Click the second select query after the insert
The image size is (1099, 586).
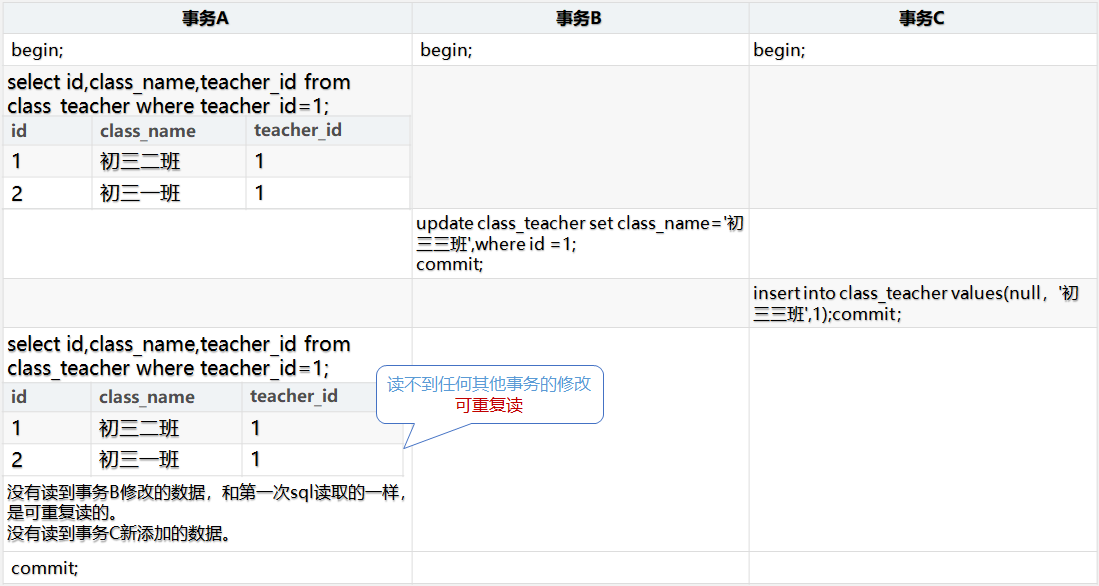click(179, 356)
